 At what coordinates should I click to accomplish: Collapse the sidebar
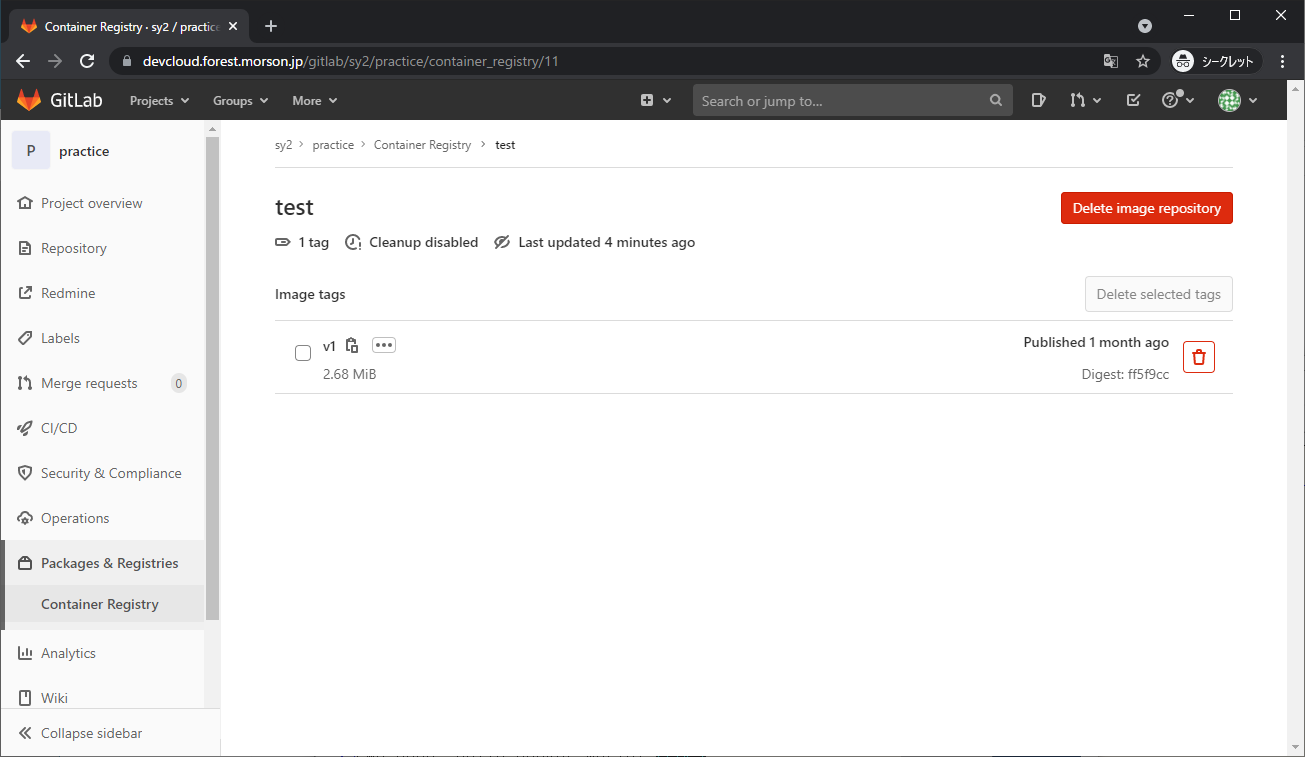click(91, 733)
